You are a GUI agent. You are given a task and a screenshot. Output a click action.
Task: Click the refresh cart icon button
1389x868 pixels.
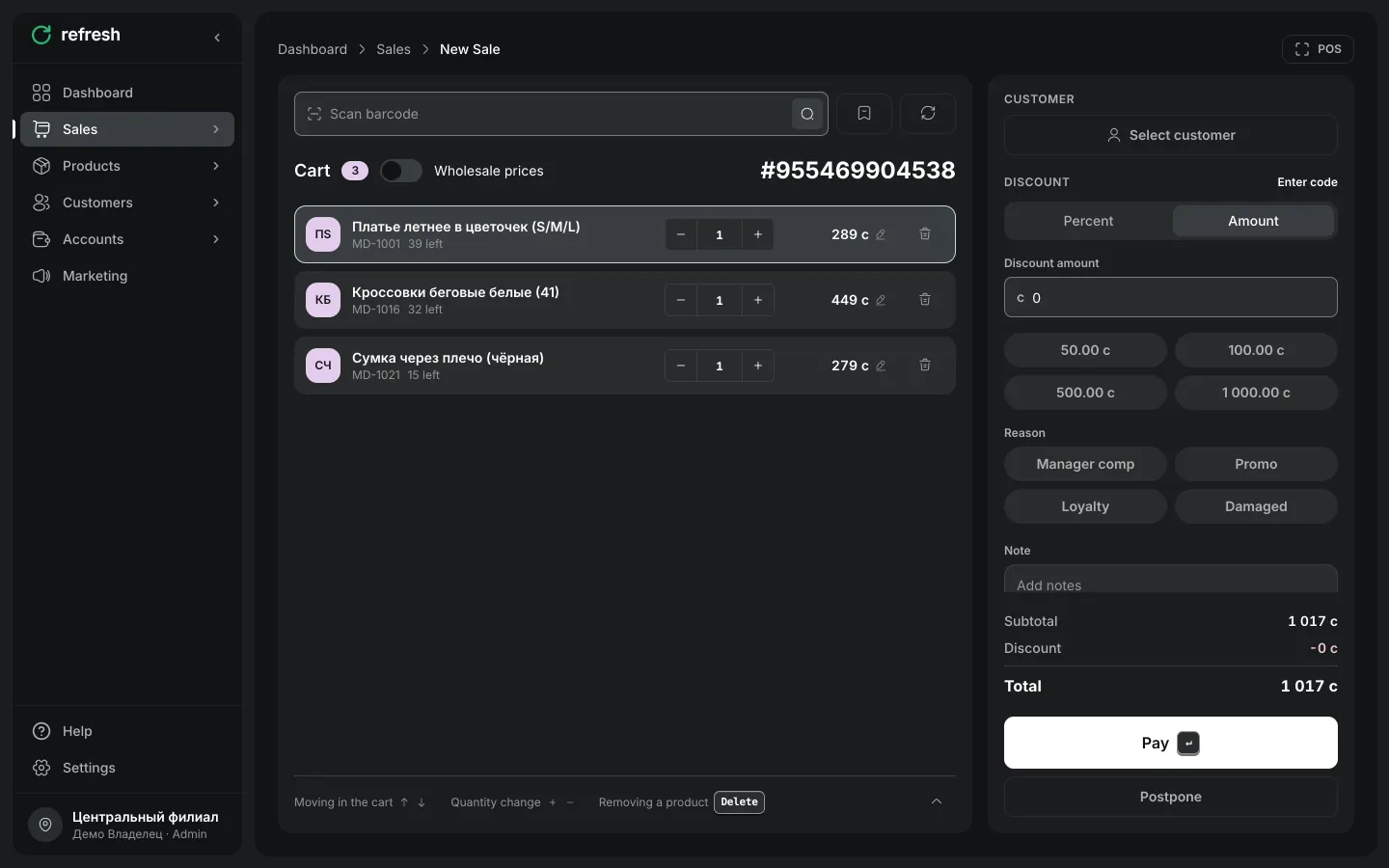tap(928, 114)
